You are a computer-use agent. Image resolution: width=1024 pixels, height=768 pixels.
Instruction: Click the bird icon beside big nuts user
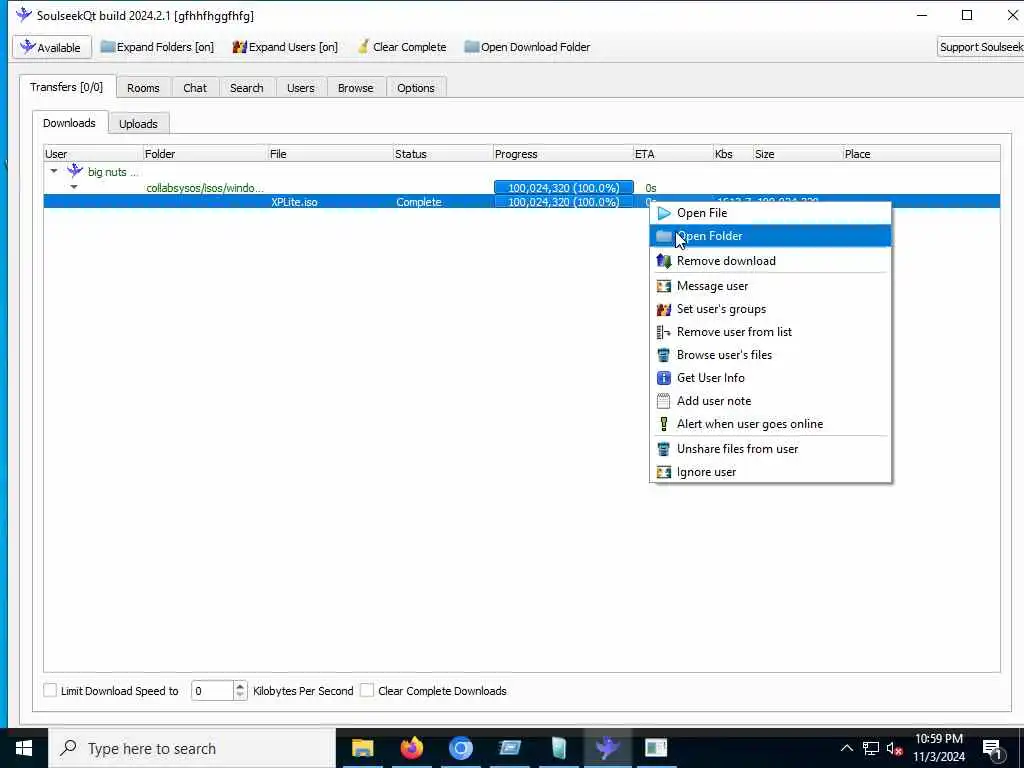pyautogui.click(x=75, y=171)
